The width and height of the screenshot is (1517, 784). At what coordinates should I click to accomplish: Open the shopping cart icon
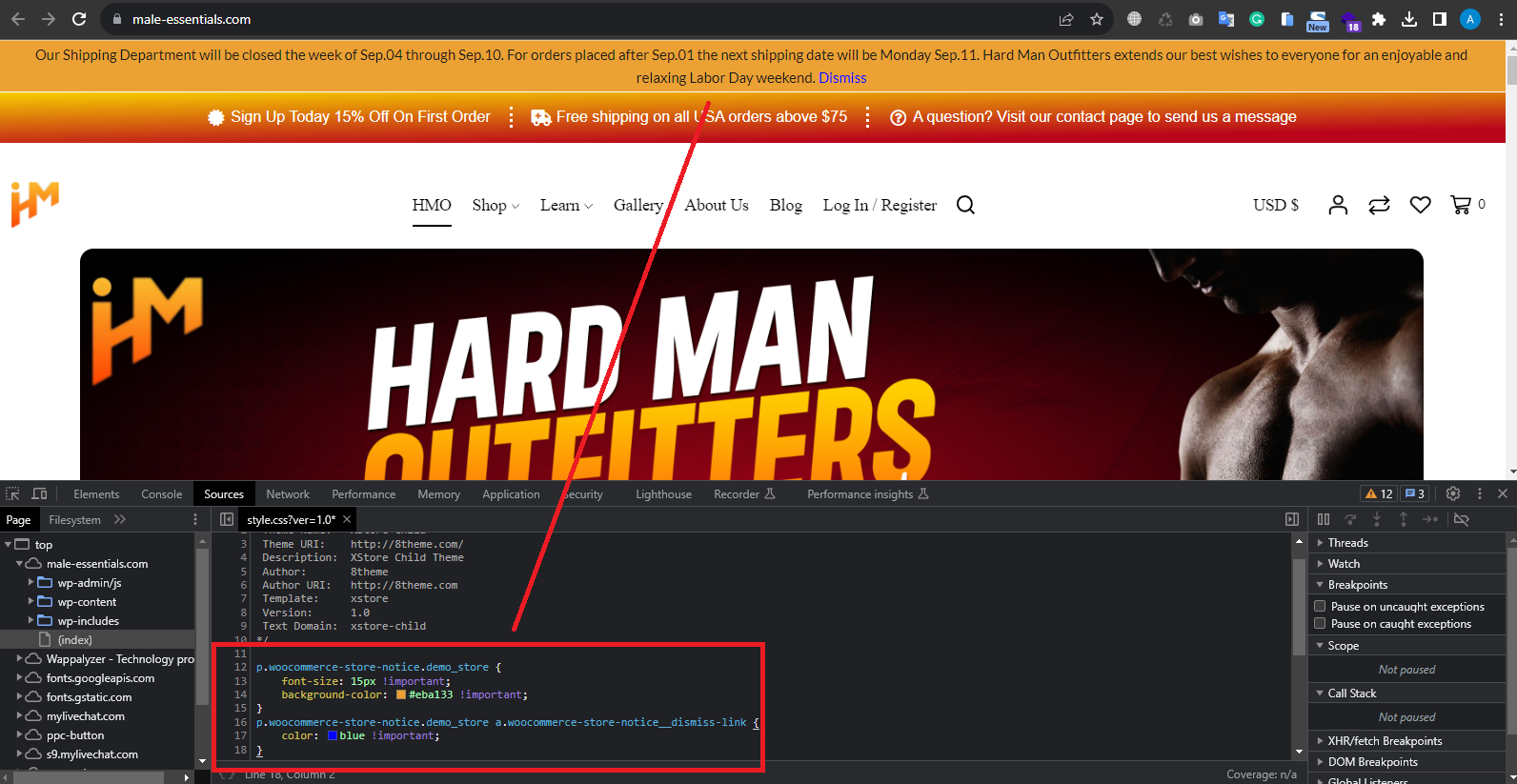coord(1460,205)
